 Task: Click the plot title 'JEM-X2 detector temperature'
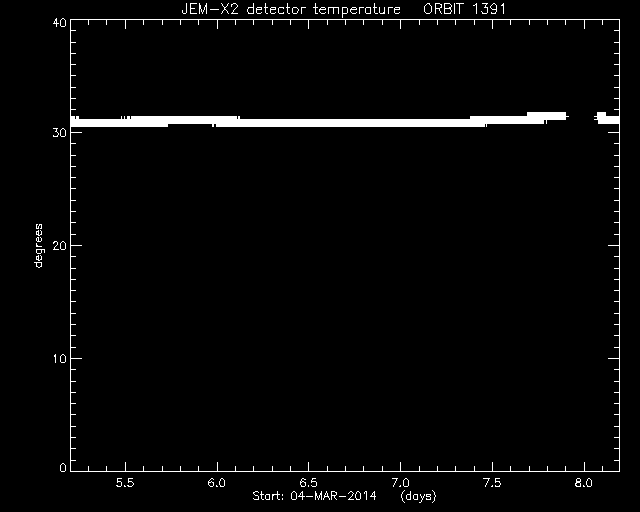point(291,9)
